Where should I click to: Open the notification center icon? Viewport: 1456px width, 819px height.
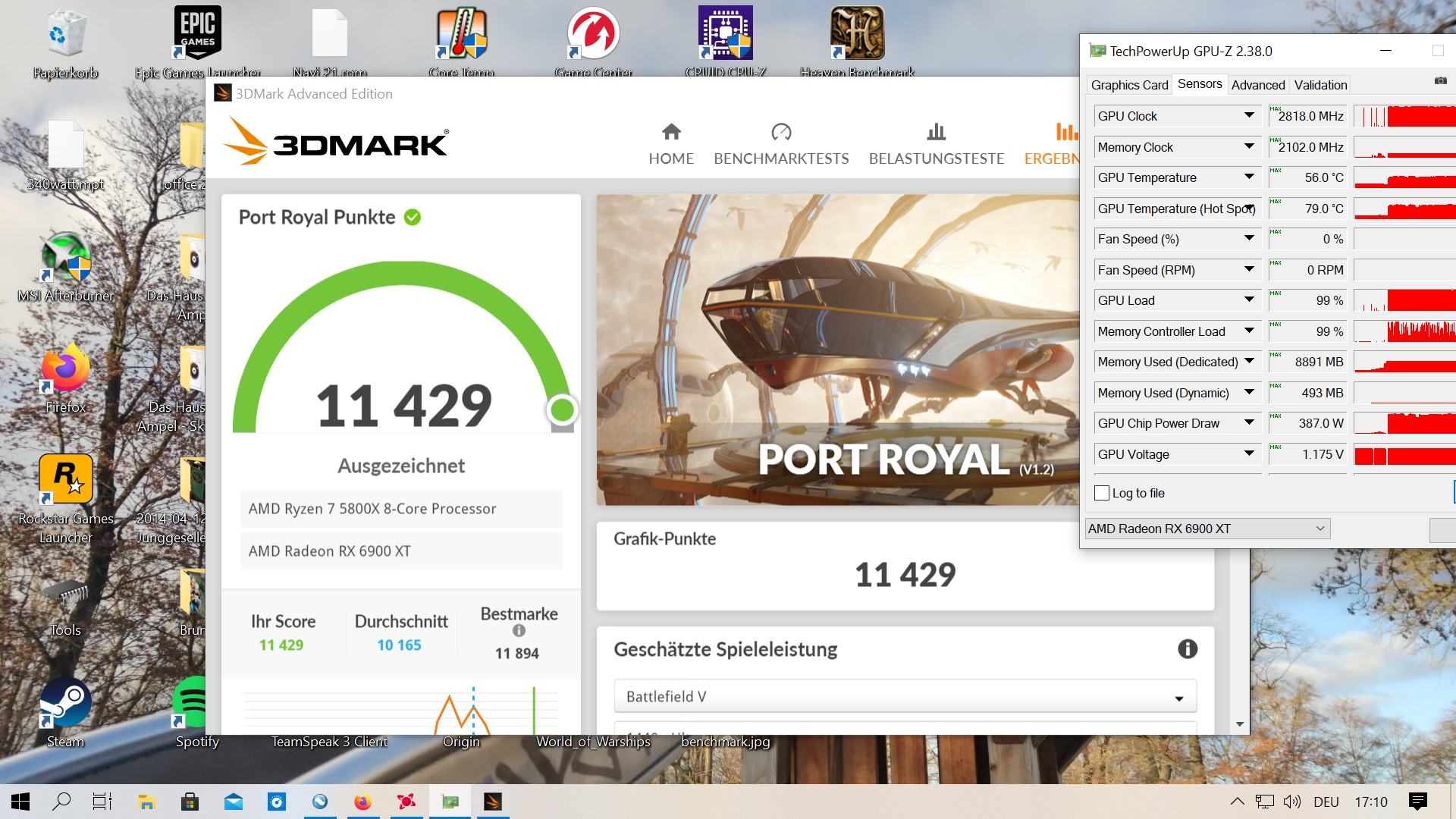[1417, 802]
